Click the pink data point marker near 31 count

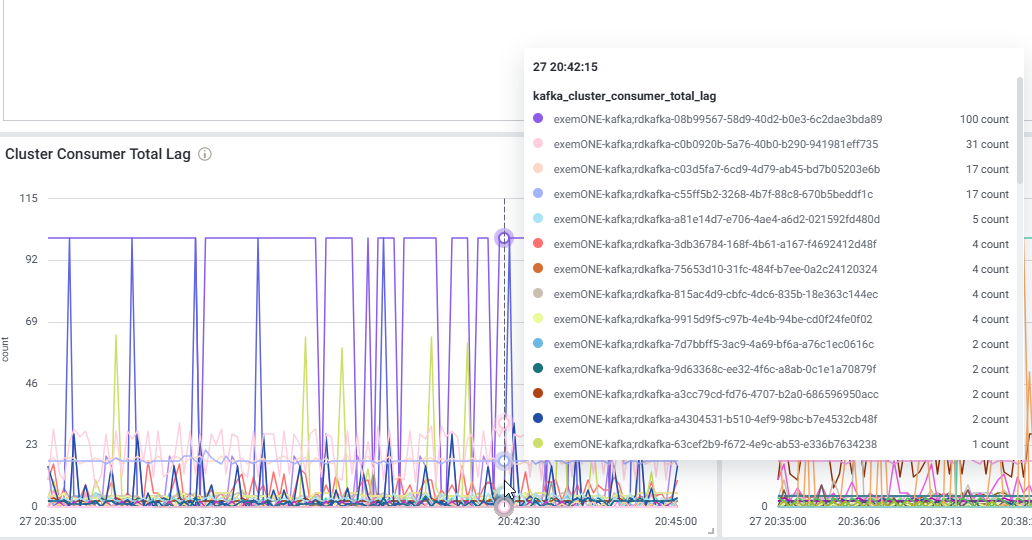[504, 424]
